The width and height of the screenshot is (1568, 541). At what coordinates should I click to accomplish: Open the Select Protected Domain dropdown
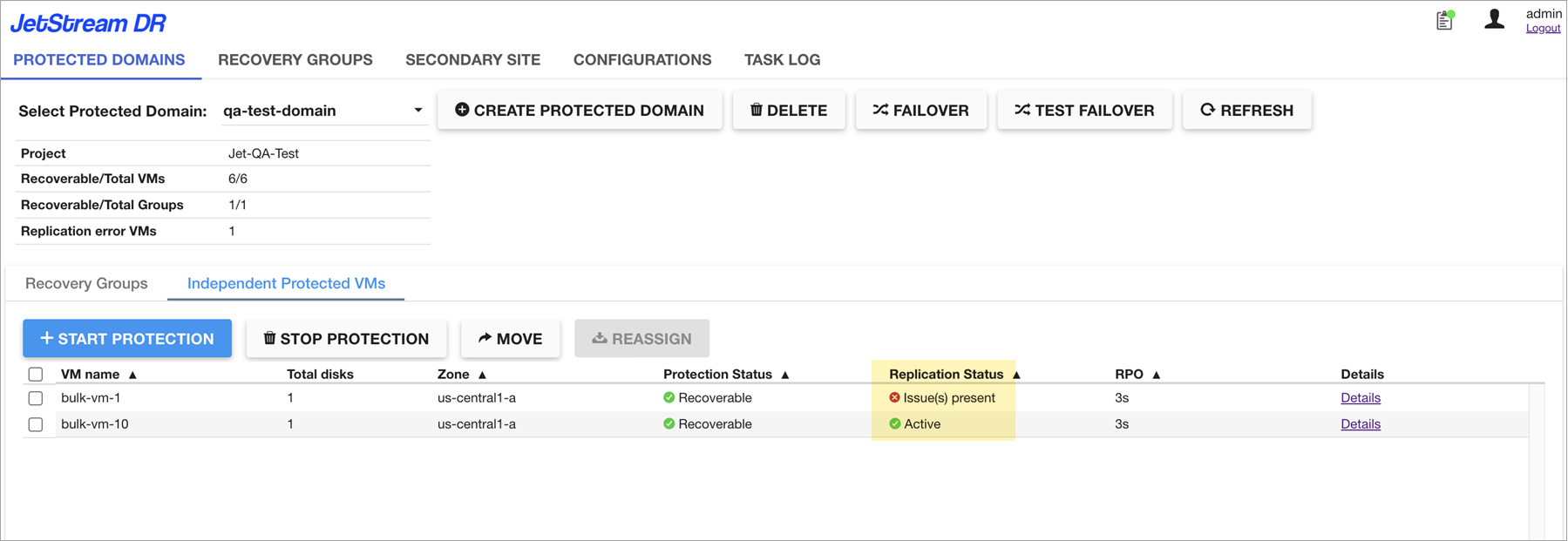tap(323, 111)
